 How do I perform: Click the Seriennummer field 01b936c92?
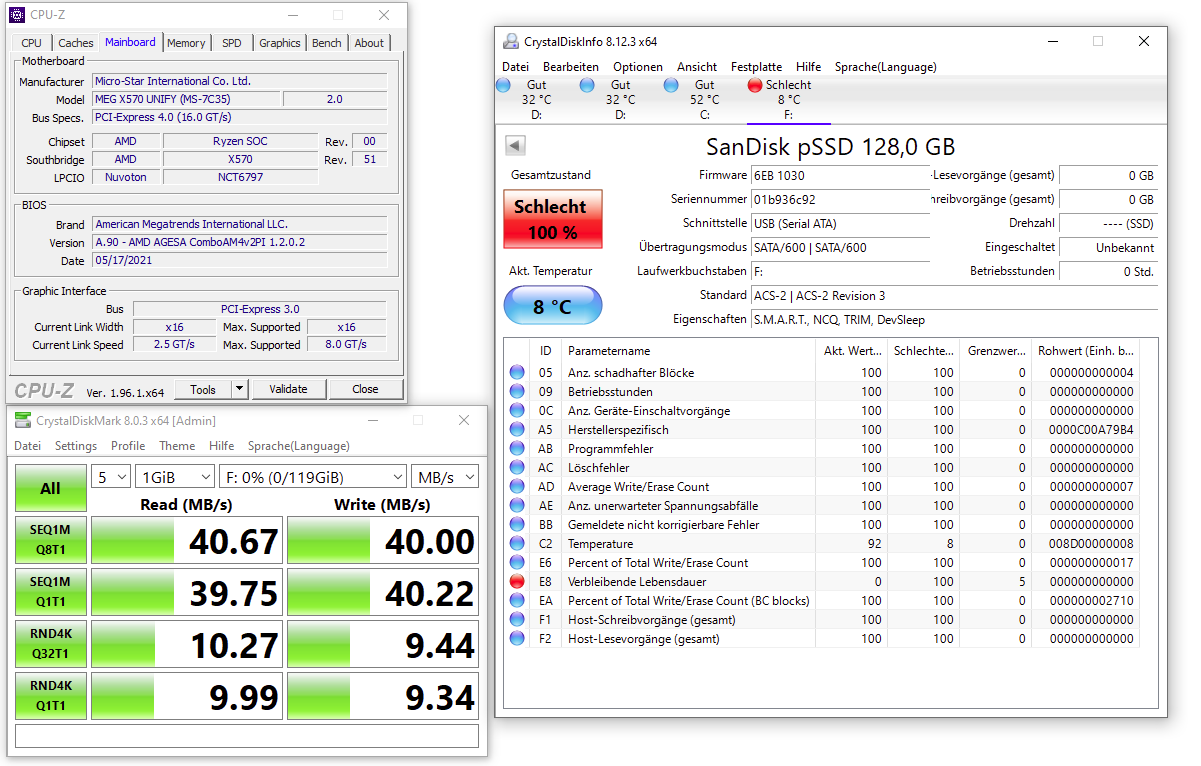[839, 199]
